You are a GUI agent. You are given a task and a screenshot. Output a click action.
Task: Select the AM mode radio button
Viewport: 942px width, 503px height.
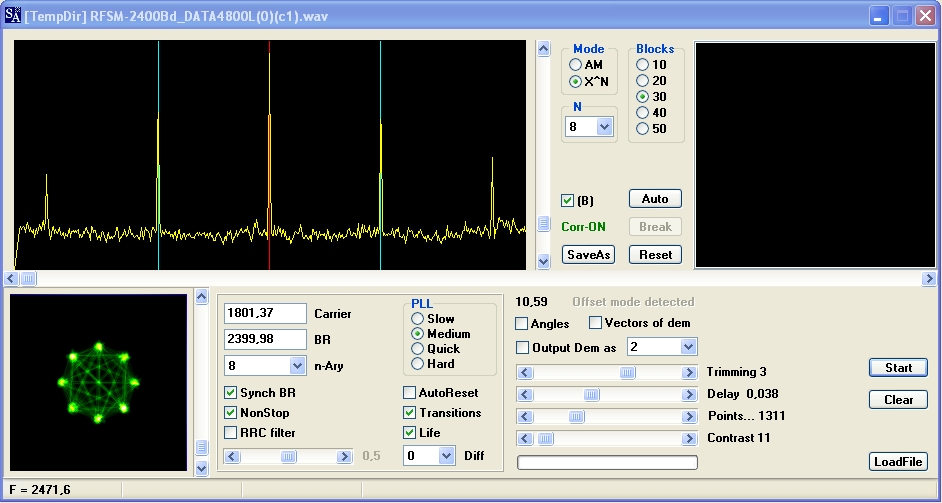(x=576, y=65)
